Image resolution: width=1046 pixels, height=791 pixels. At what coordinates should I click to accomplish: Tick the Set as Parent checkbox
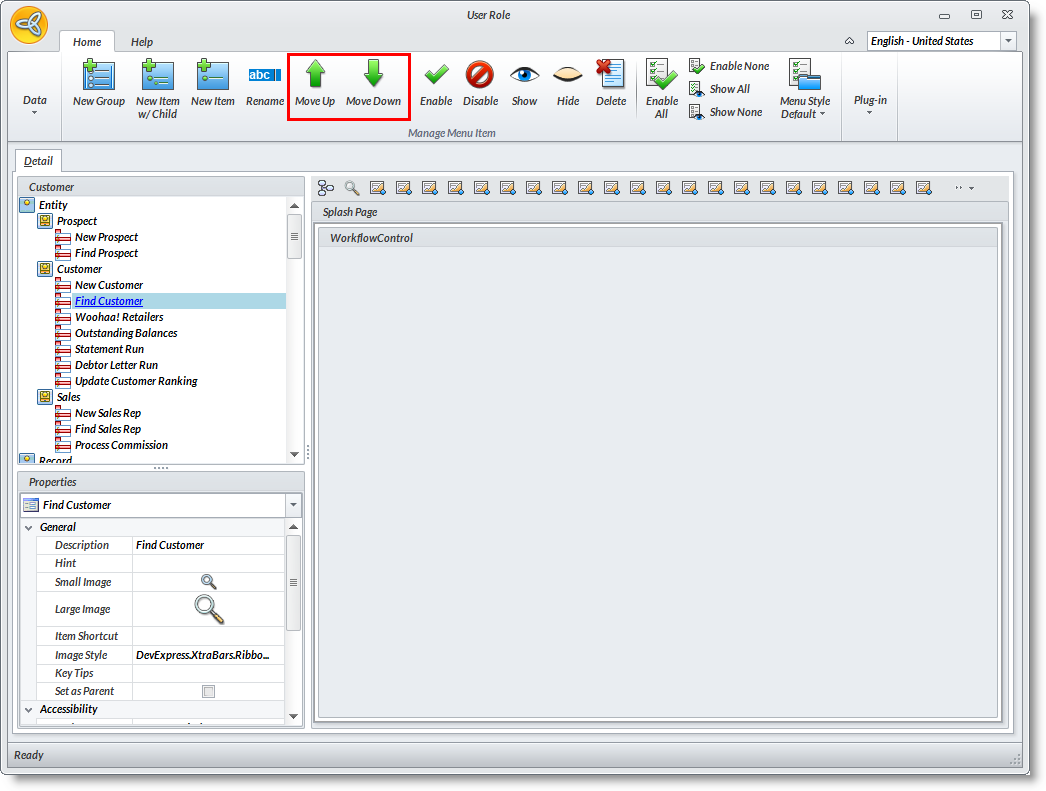[208, 691]
